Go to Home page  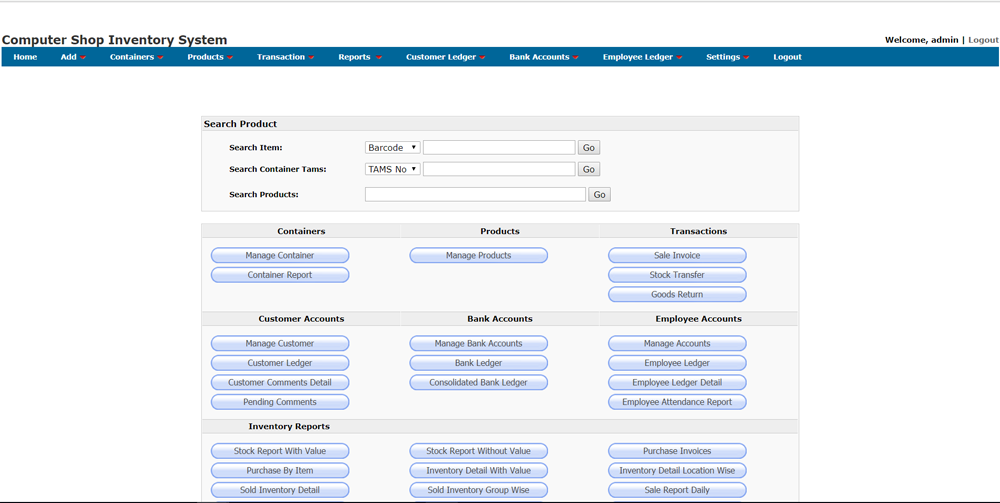point(25,57)
